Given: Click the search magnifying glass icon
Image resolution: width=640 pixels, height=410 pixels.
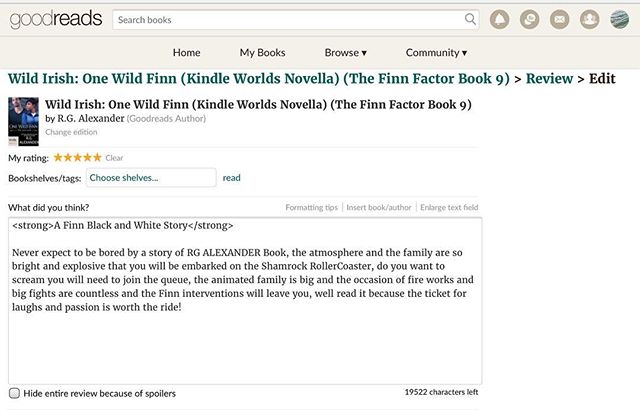Looking at the screenshot, I should (471, 19).
